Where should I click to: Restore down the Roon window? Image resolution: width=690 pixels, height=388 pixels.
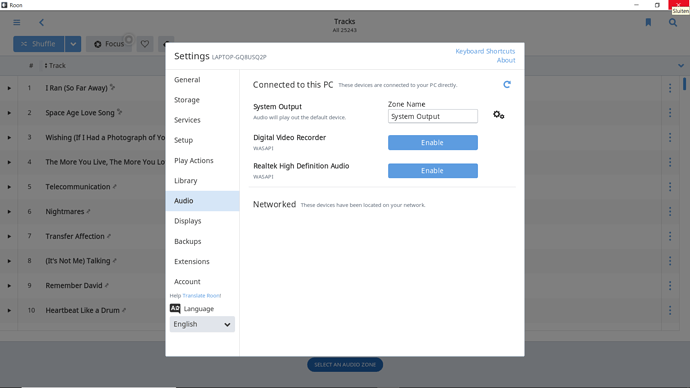pyautogui.click(x=657, y=5)
